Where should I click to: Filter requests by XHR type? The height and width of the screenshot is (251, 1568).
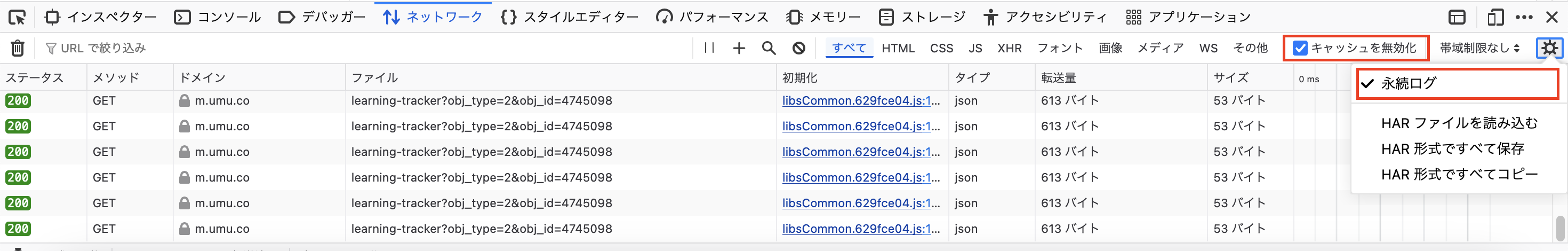(x=1009, y=48)
